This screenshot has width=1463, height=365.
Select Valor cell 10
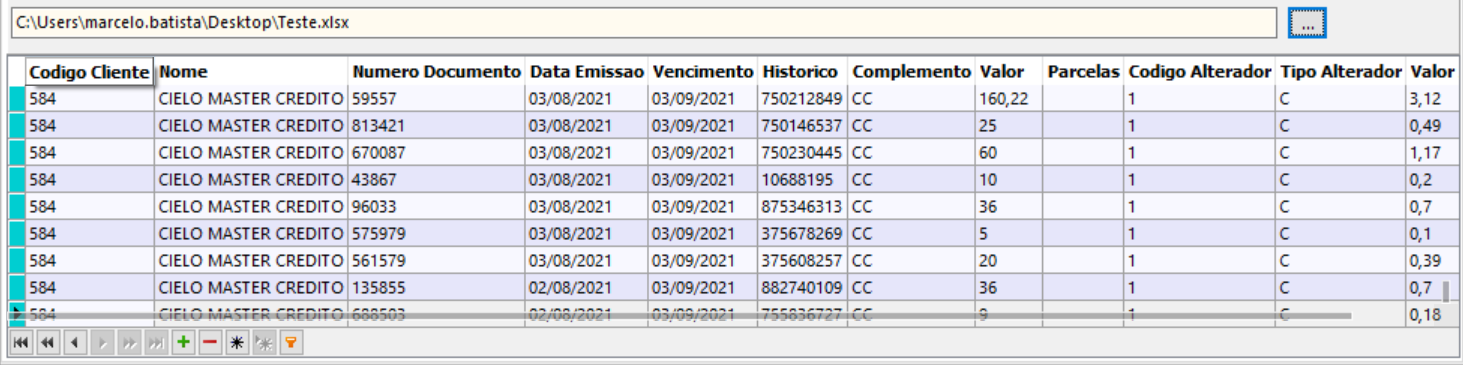[x=1009, y=180]
